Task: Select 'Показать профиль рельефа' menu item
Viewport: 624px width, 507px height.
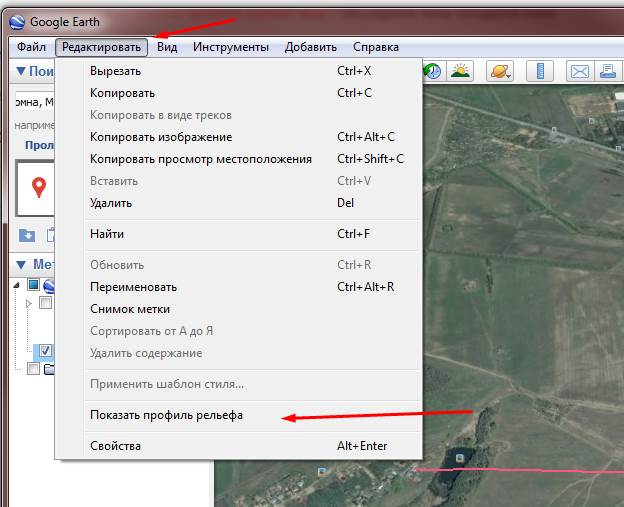Action: coord(166,415)
